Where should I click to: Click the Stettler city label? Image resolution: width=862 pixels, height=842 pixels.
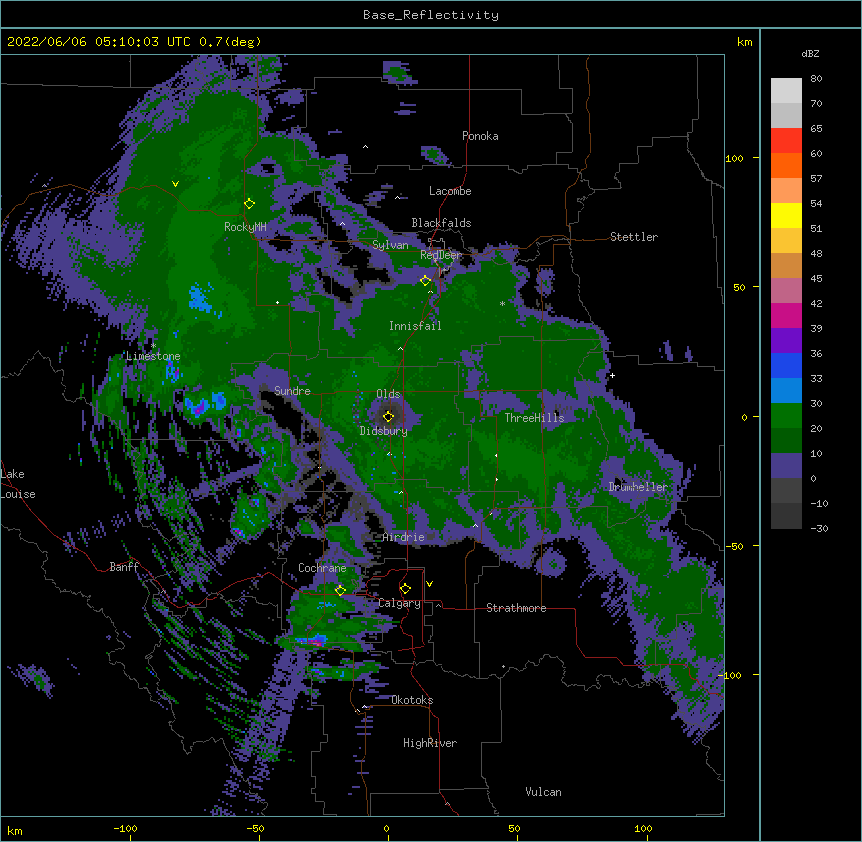click(x=634, y=237)
